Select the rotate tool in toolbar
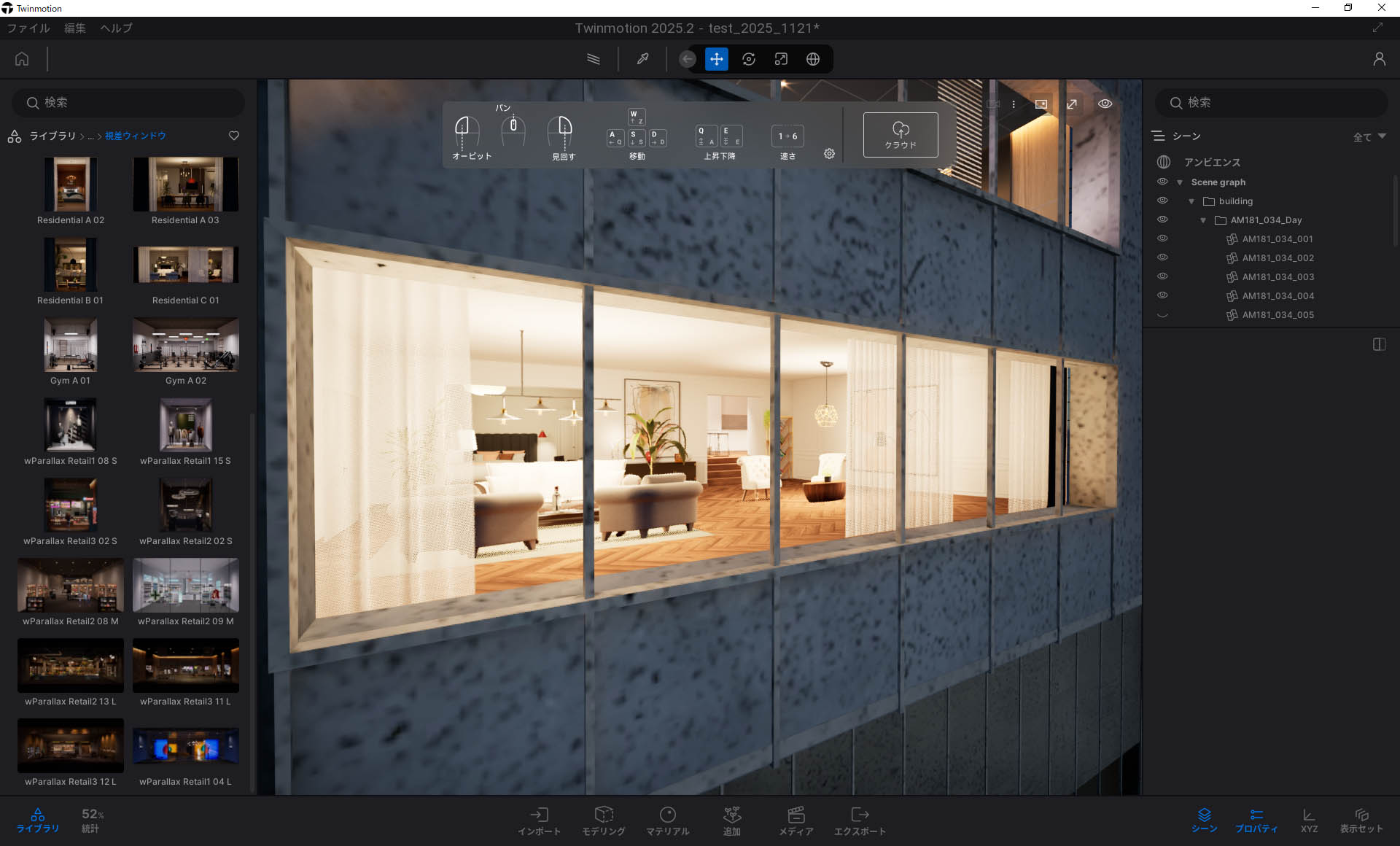The image size is (1400, 846). pyautogui.click(x=749, y=59)
